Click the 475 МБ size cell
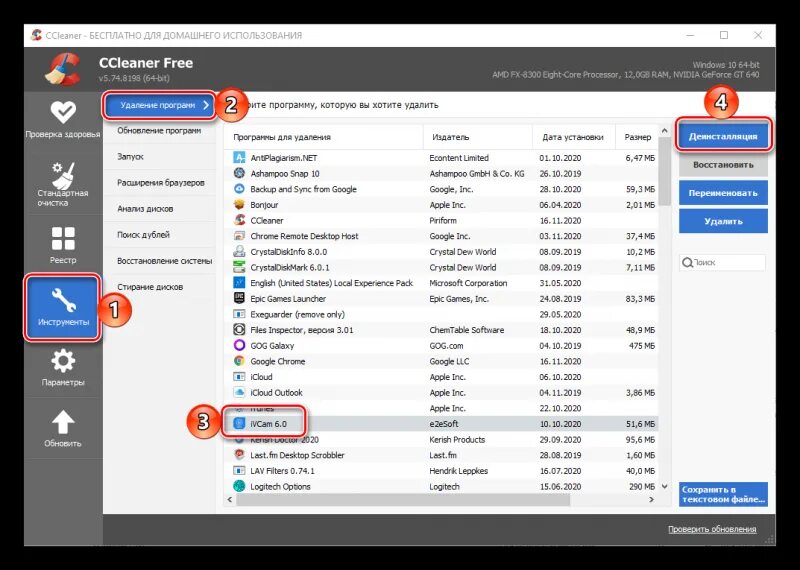This screenshot has width=800, height=570. coord(642,345)
